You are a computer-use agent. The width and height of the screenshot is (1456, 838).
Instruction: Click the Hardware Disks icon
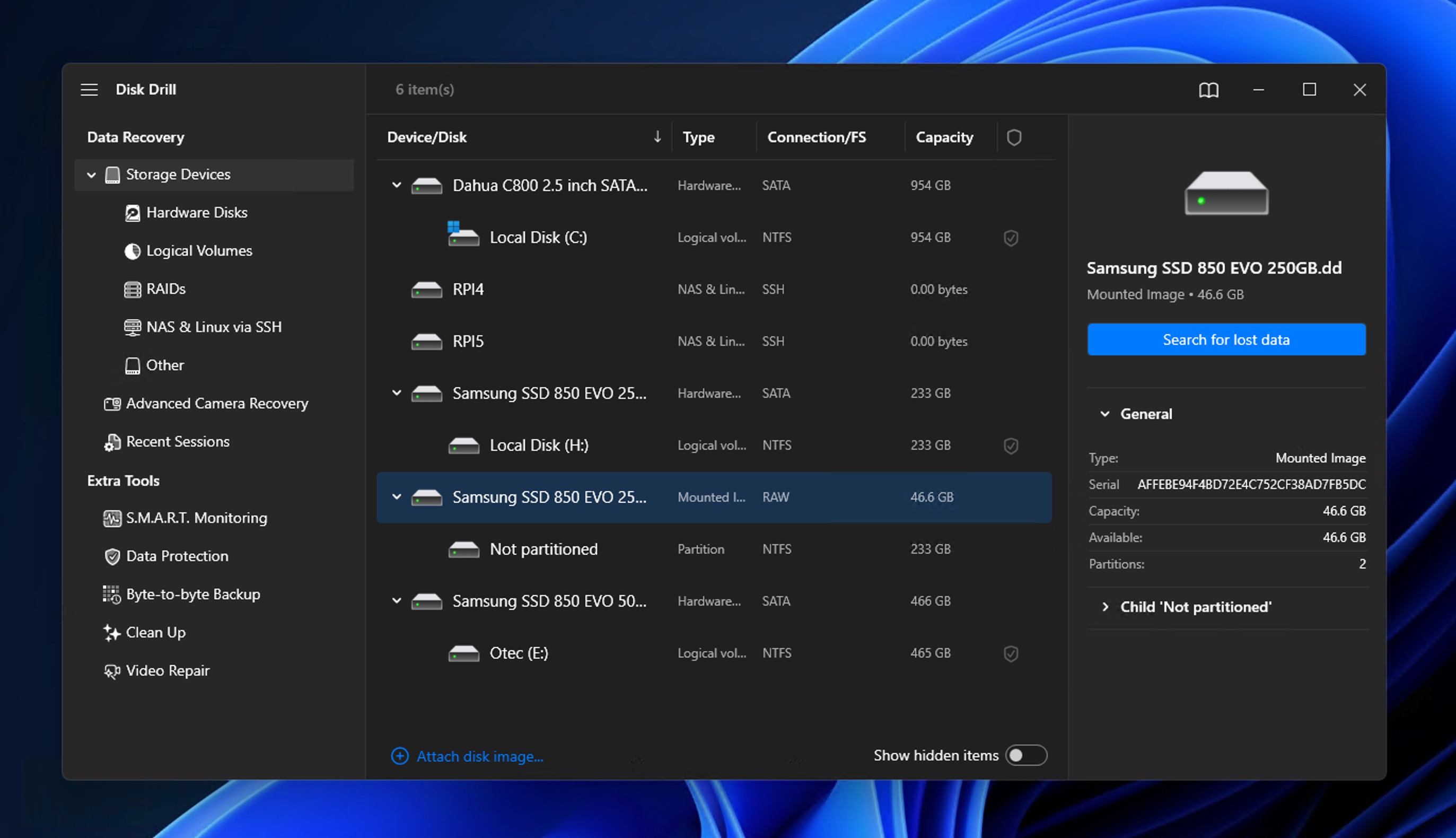point(133,213)
